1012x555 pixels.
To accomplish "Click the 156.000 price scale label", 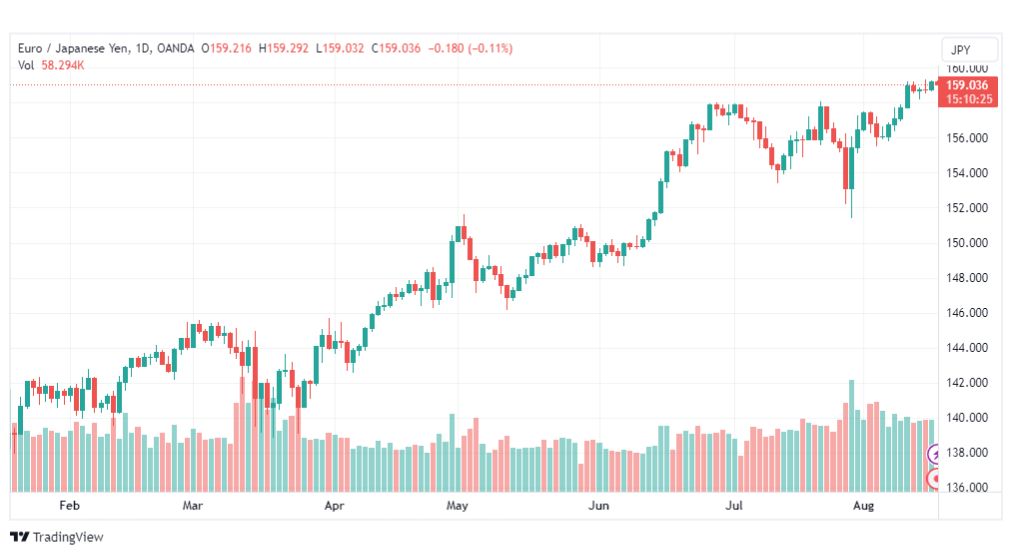I will [x=967, y=138].
